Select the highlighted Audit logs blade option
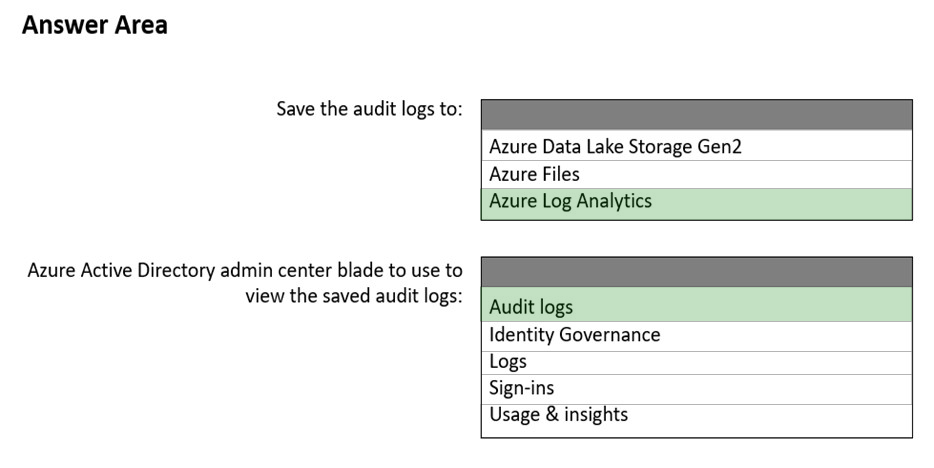This screenshot has height=468, width=934. point(696,305)
